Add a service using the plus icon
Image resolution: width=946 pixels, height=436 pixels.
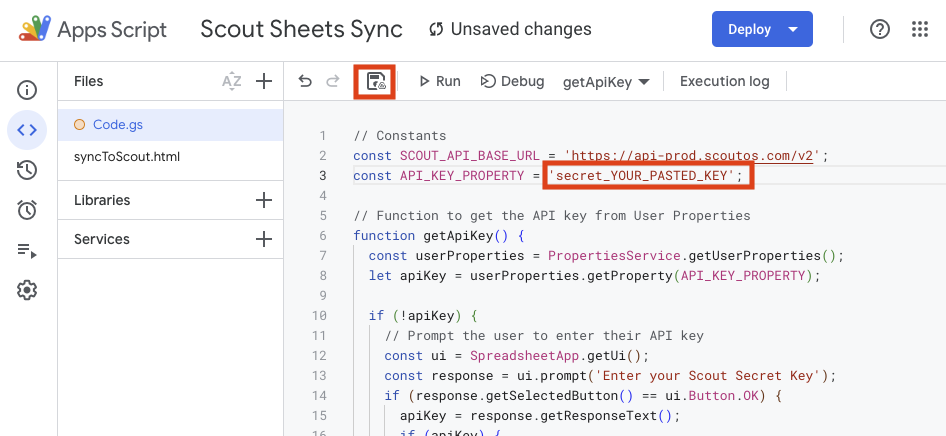tap(264, 239)
